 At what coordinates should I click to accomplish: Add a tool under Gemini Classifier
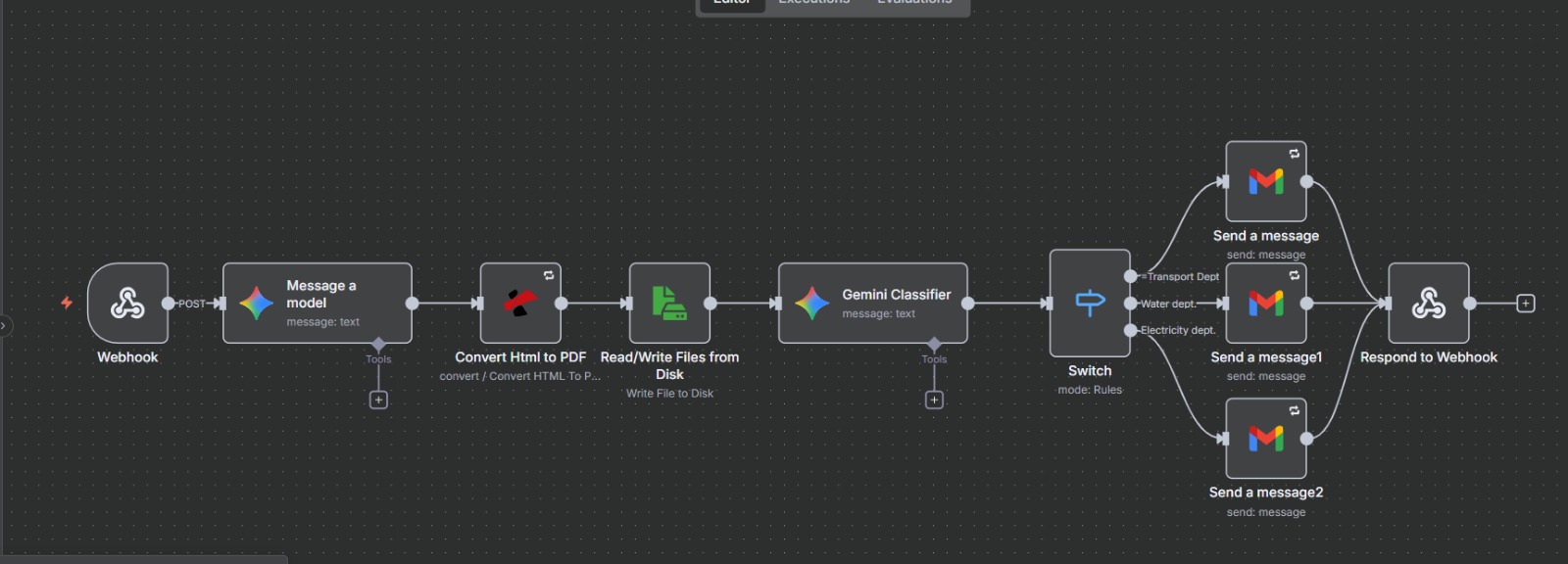click(x=934, y=399)
